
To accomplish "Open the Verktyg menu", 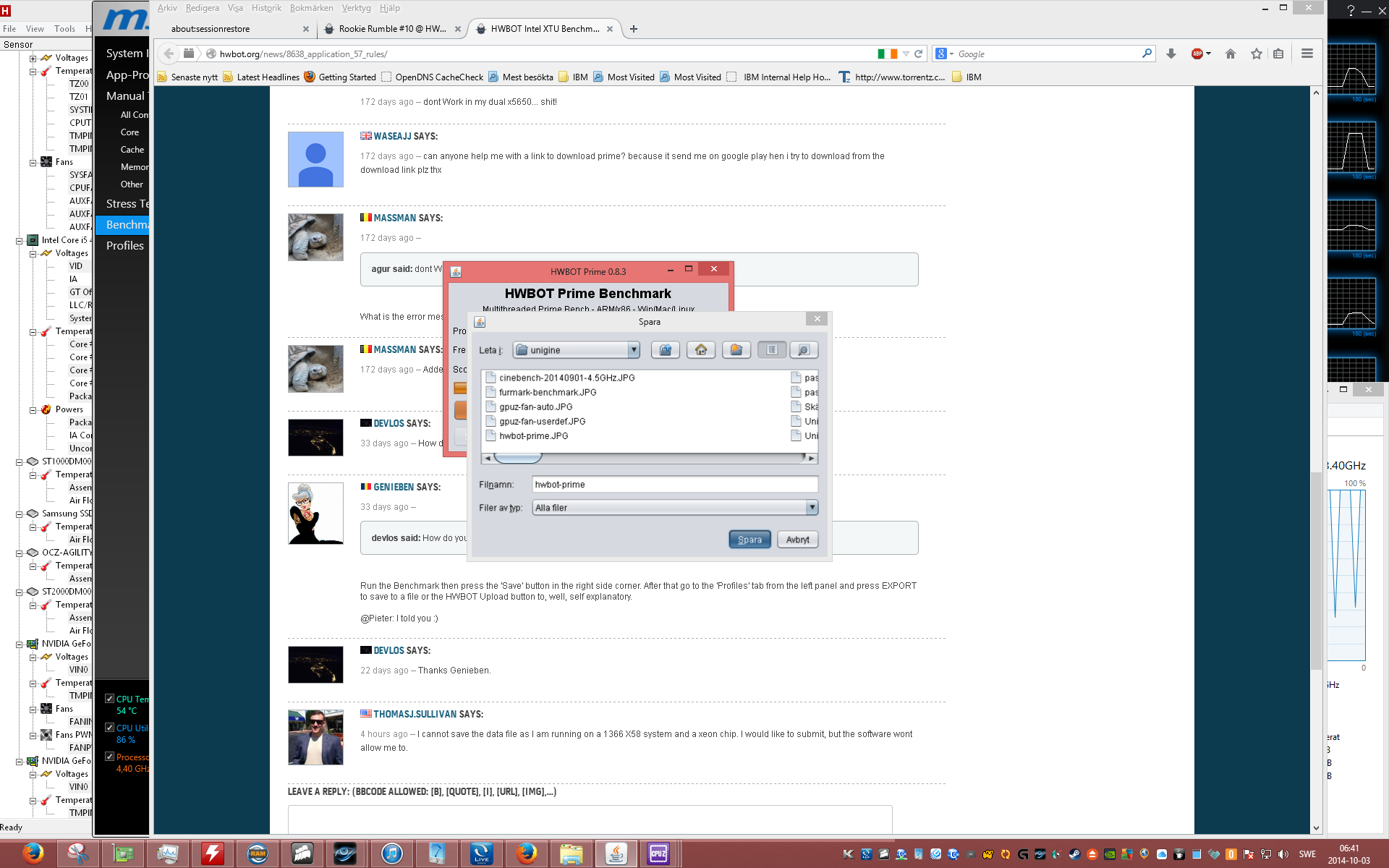I will click(356, 8).
